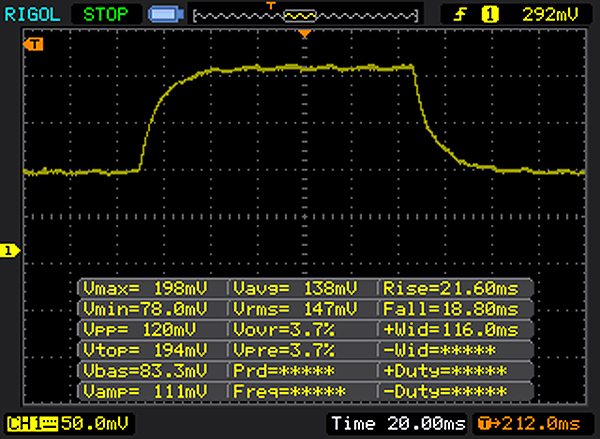Click the yellow channel 1 trigger source badge
Screen dimensions: 600x439
pos(490,15)
